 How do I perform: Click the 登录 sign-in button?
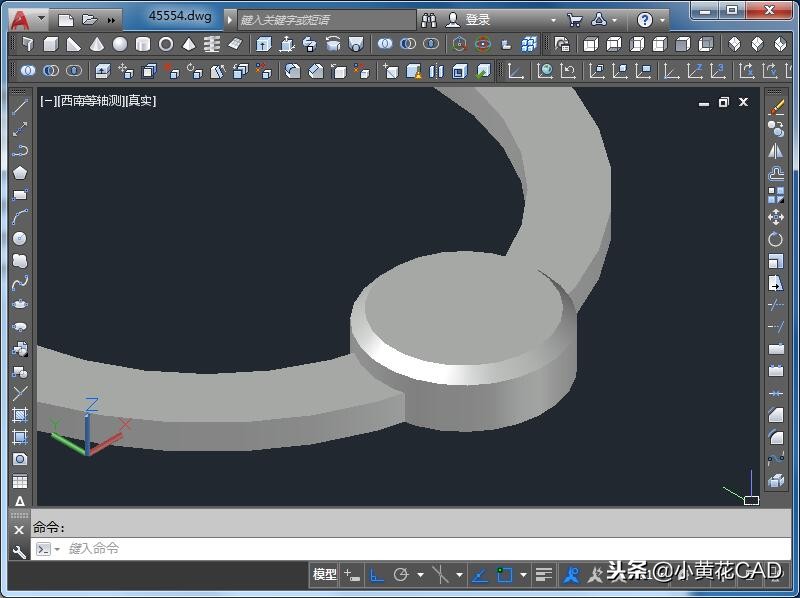[477, 20]
